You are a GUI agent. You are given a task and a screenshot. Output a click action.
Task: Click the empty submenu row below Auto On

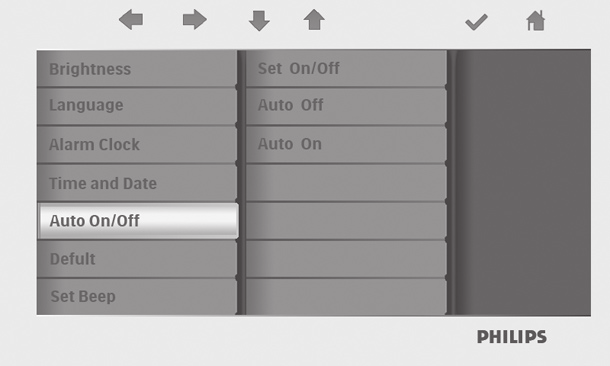[346, 183]
